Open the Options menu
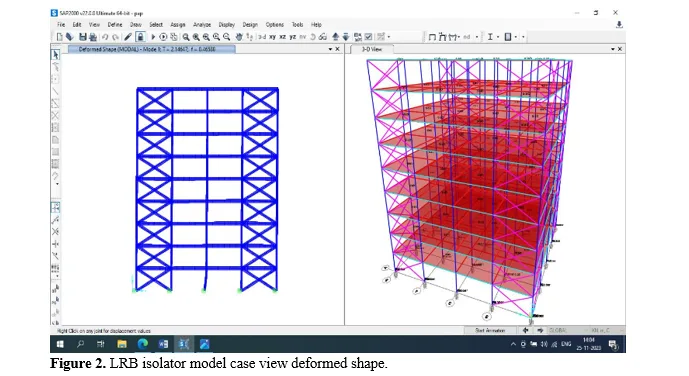689x376 pixels. pyautogui.click(x=275, y=25)
